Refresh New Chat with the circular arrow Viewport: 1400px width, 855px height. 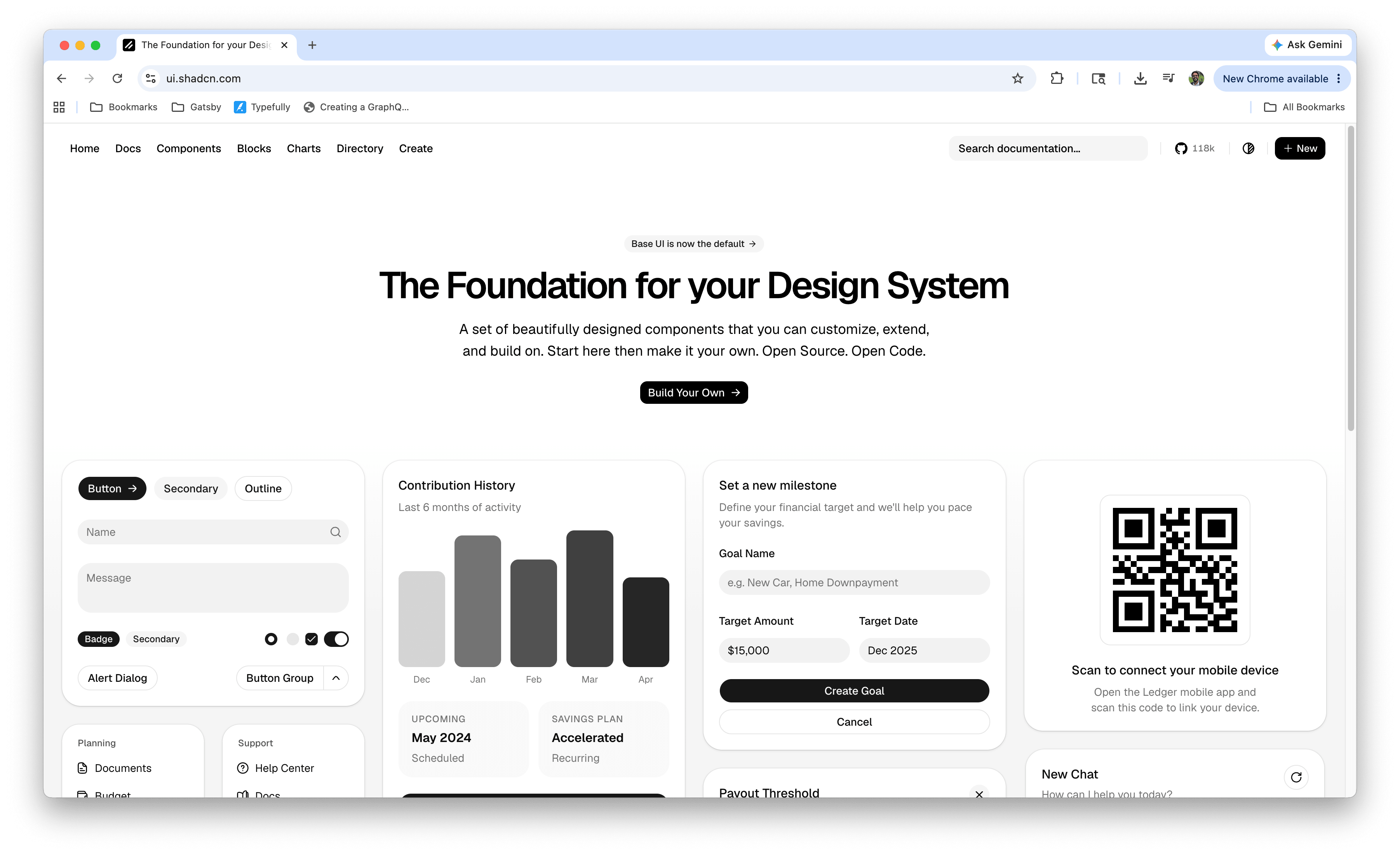(1296, 777)
